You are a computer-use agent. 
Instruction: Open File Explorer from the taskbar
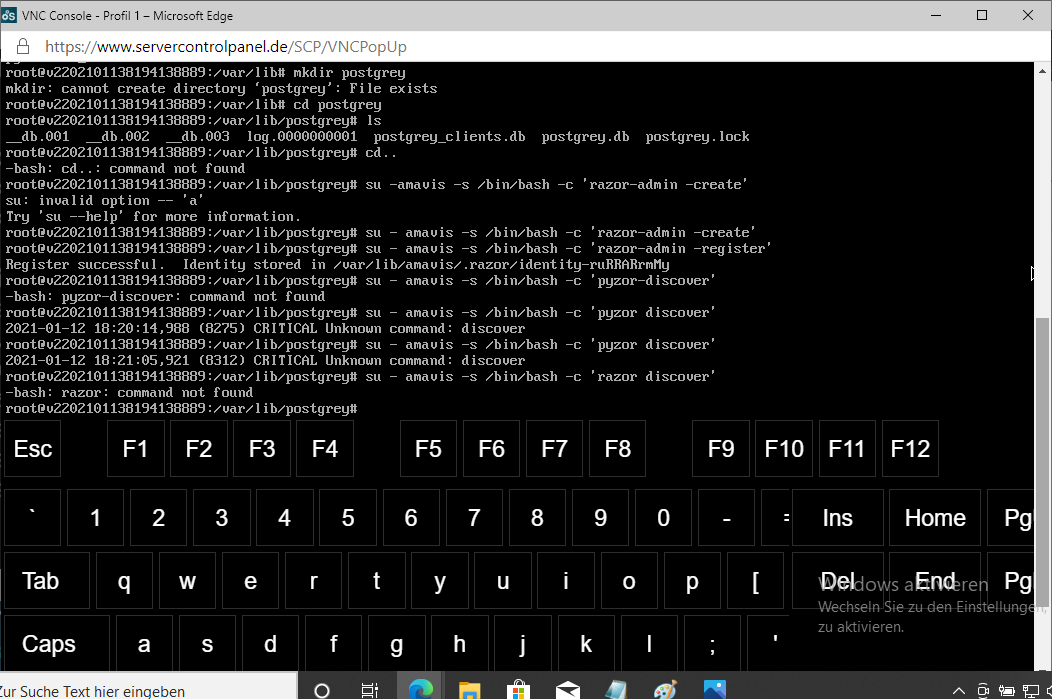click(469, 689)
